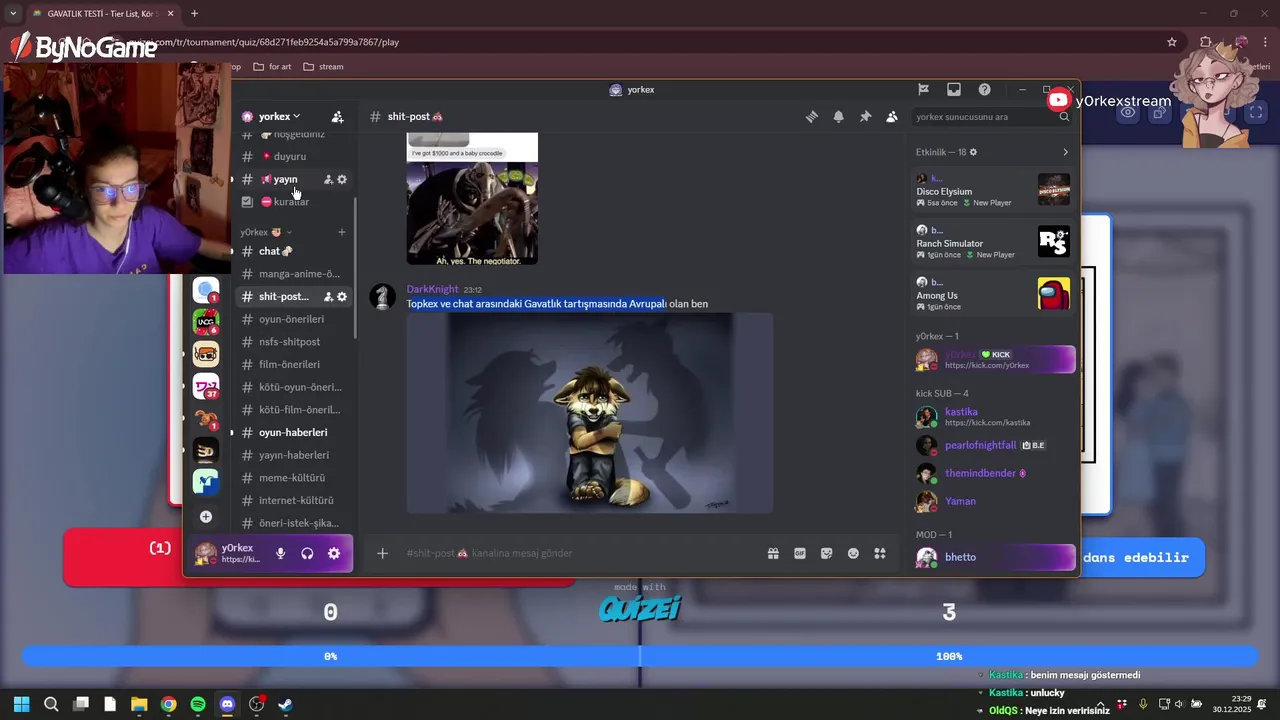Mute the microphone in user panel
The height and width of the screenshot is (720, 1280).
pos(281,553)
